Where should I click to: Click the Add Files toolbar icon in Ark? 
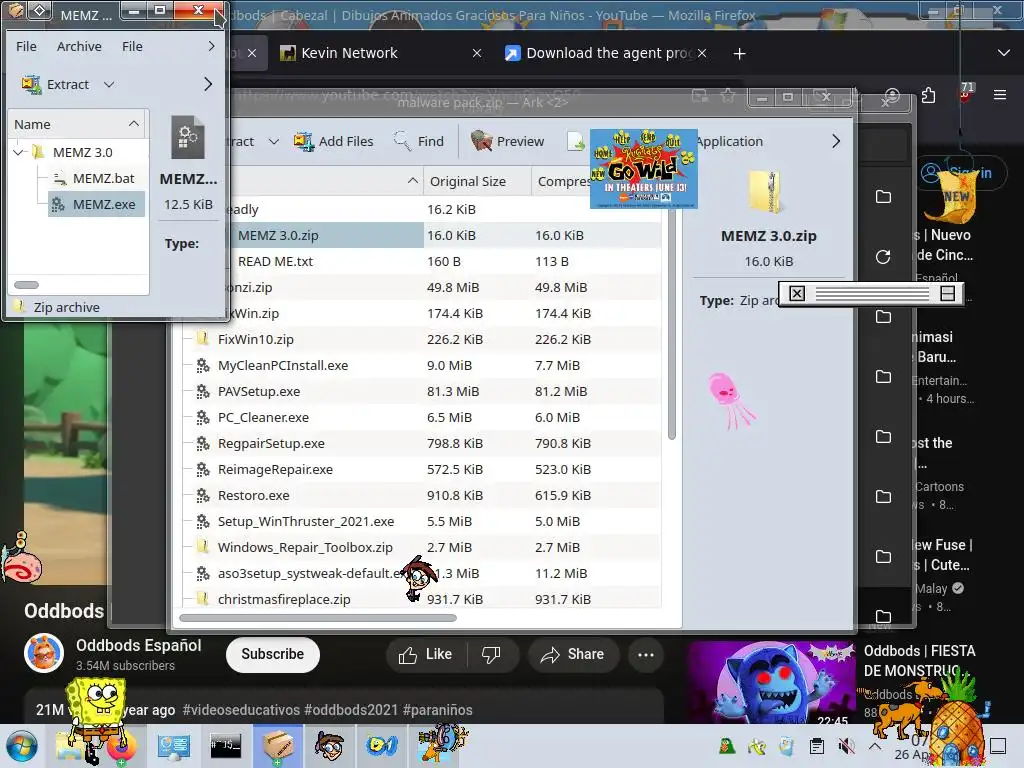(x=303, y=141)
